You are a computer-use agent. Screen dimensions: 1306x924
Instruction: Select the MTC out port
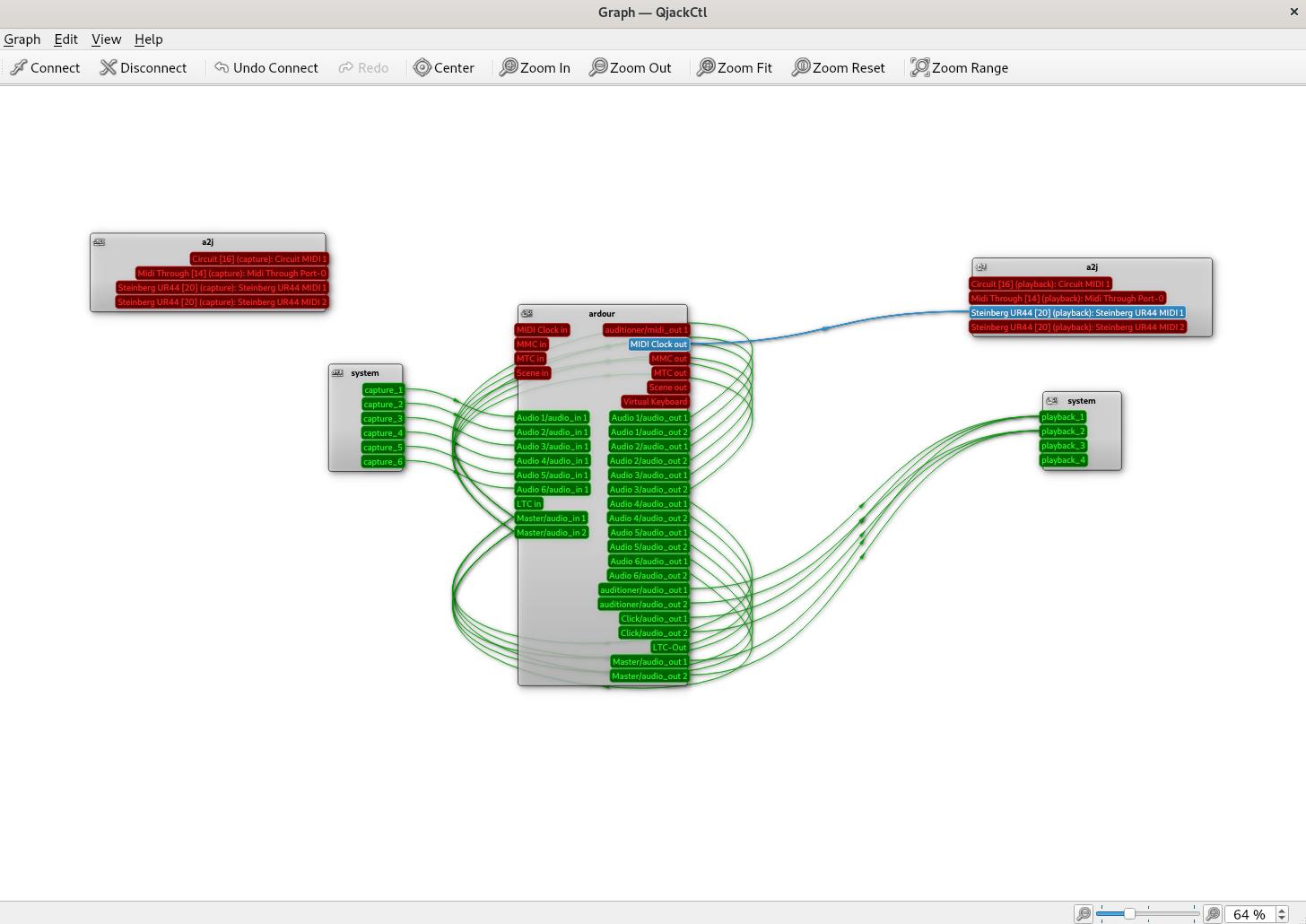coord(670,372)
